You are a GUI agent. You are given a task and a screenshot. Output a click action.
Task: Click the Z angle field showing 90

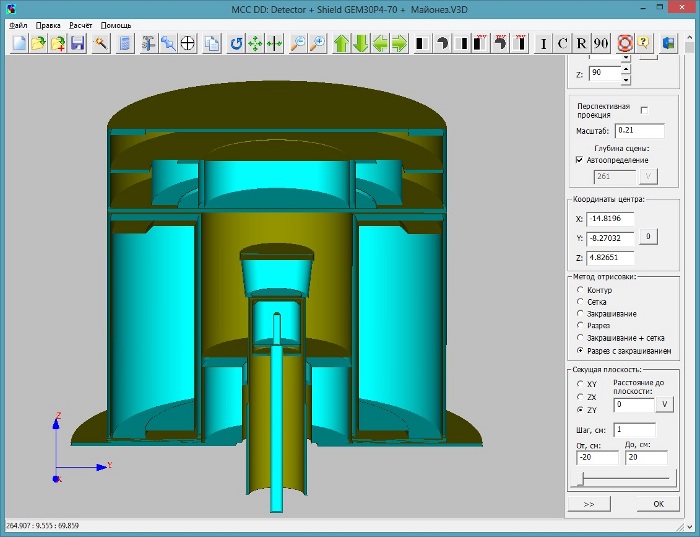pos(605,73)
